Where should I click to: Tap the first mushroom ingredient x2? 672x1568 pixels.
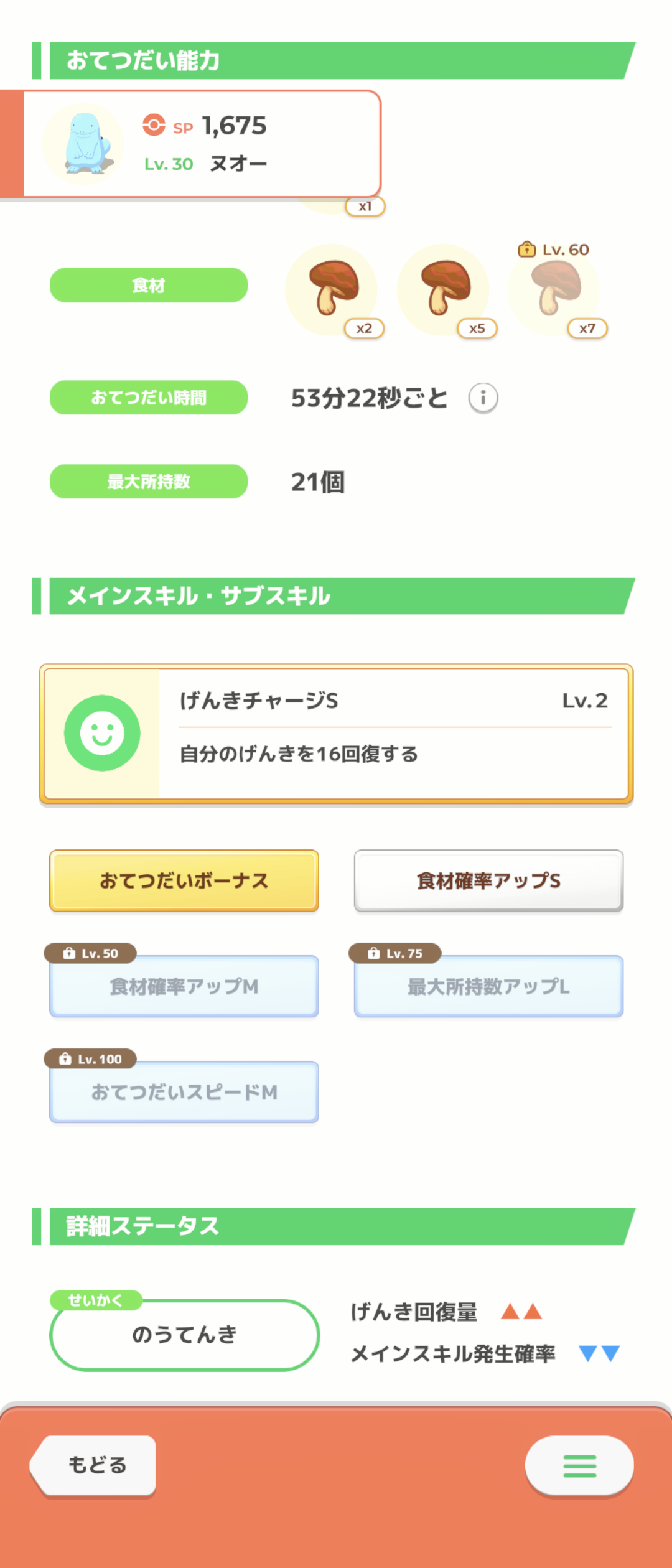pyautogui.click(x=333, y=290)
